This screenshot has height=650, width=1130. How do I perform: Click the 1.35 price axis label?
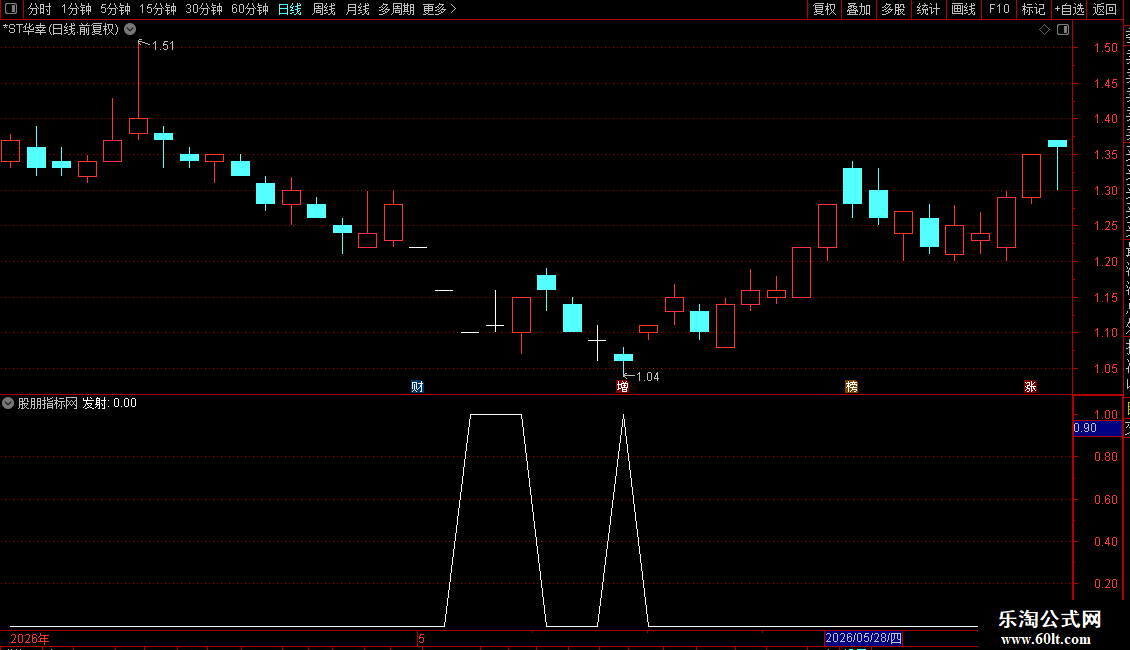(1106, 155)
